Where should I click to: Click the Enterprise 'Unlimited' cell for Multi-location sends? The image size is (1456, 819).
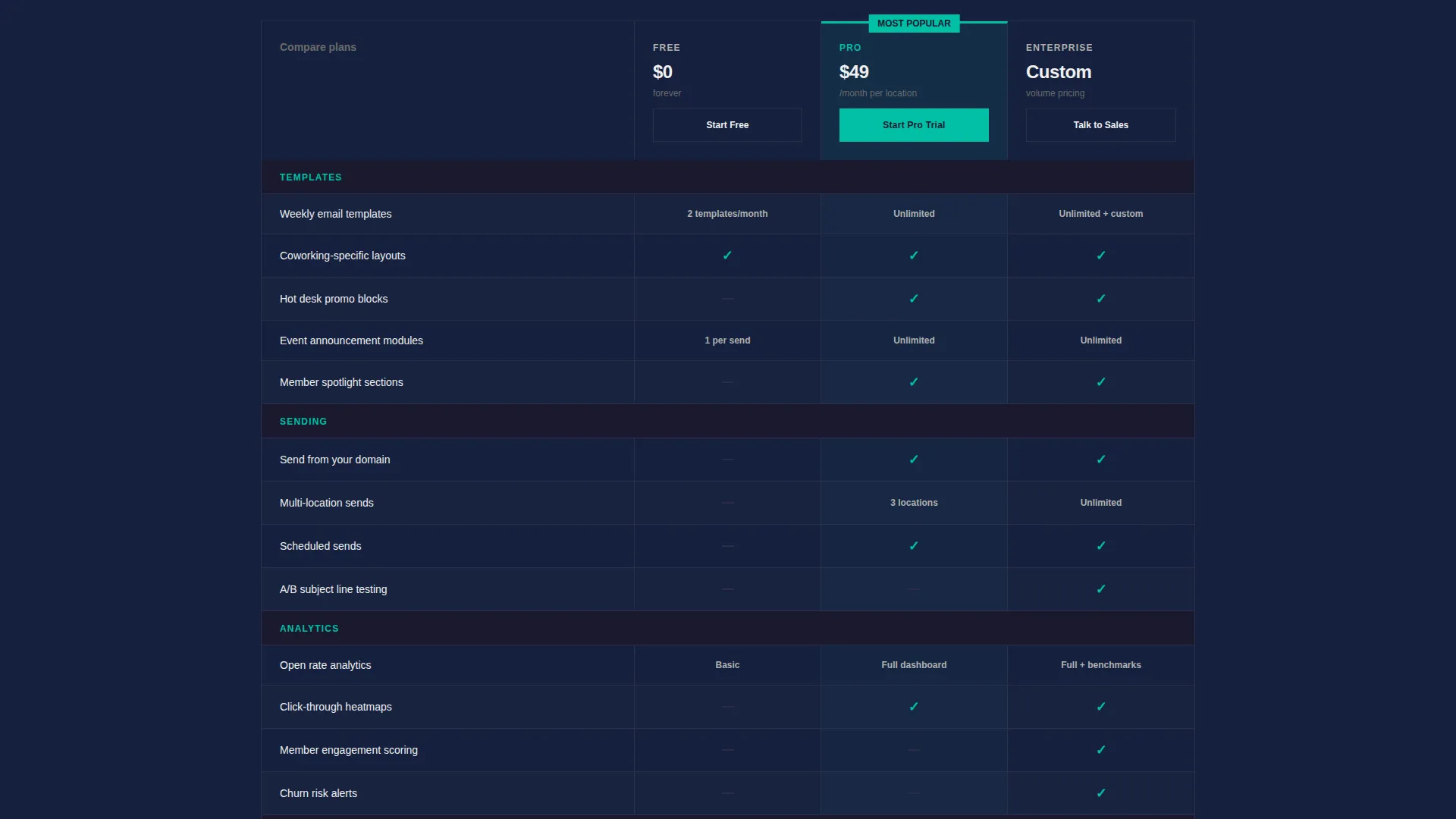click(1100, 503)
